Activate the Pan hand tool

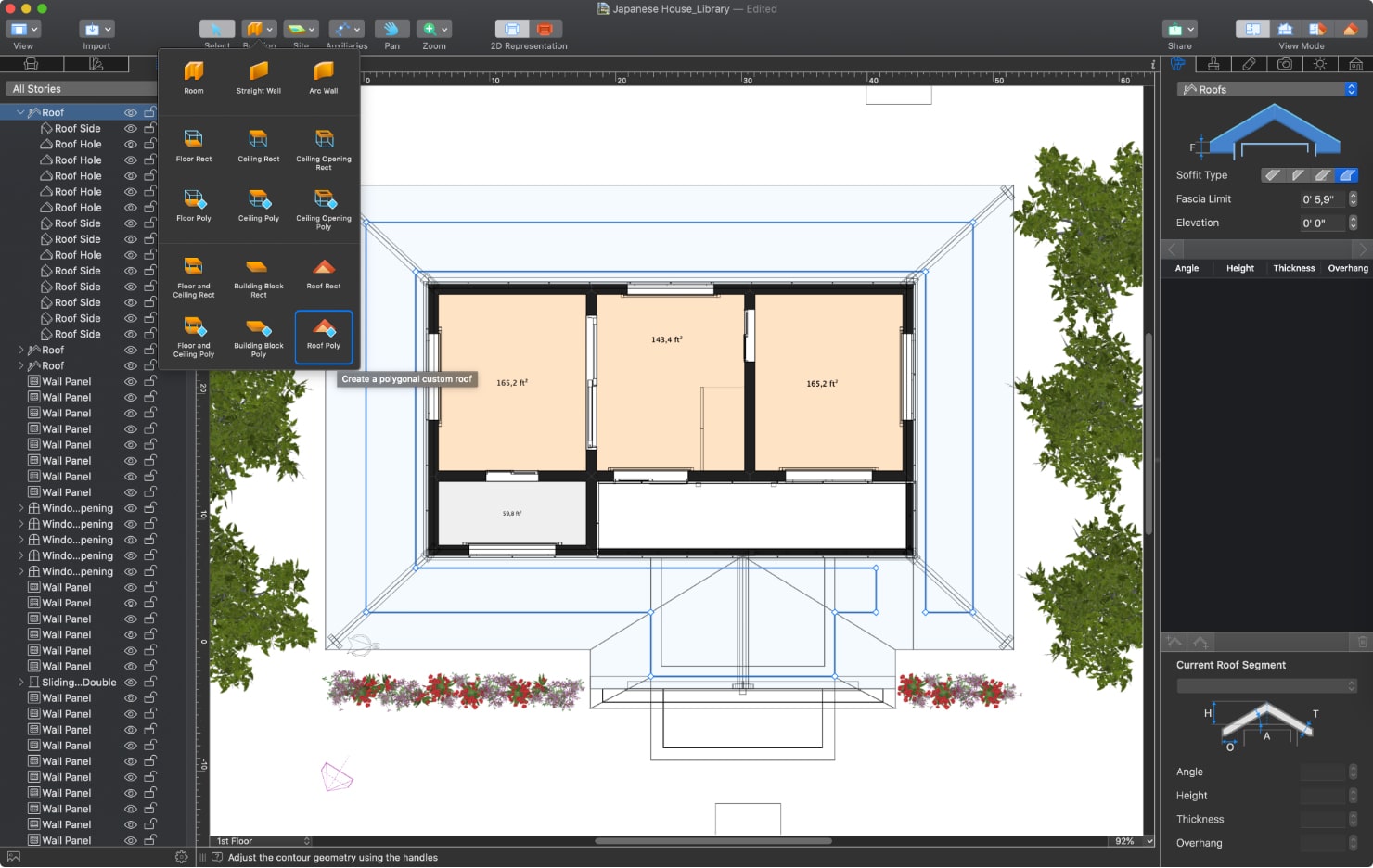click(392, 29)
